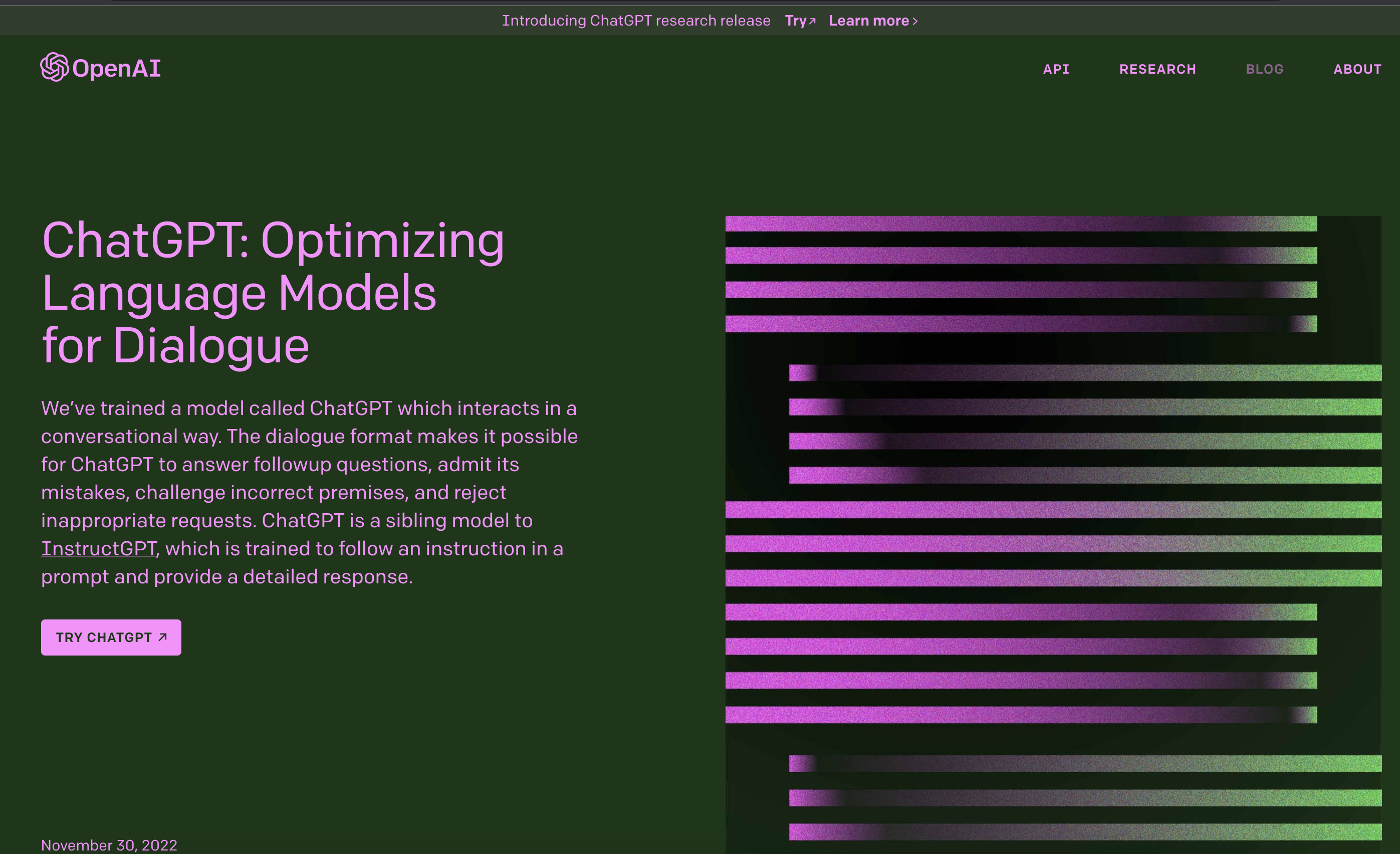Click the chevron icon after Learn more
The width and height of the screenshot is (1400, 854).
tap(915, 22)
